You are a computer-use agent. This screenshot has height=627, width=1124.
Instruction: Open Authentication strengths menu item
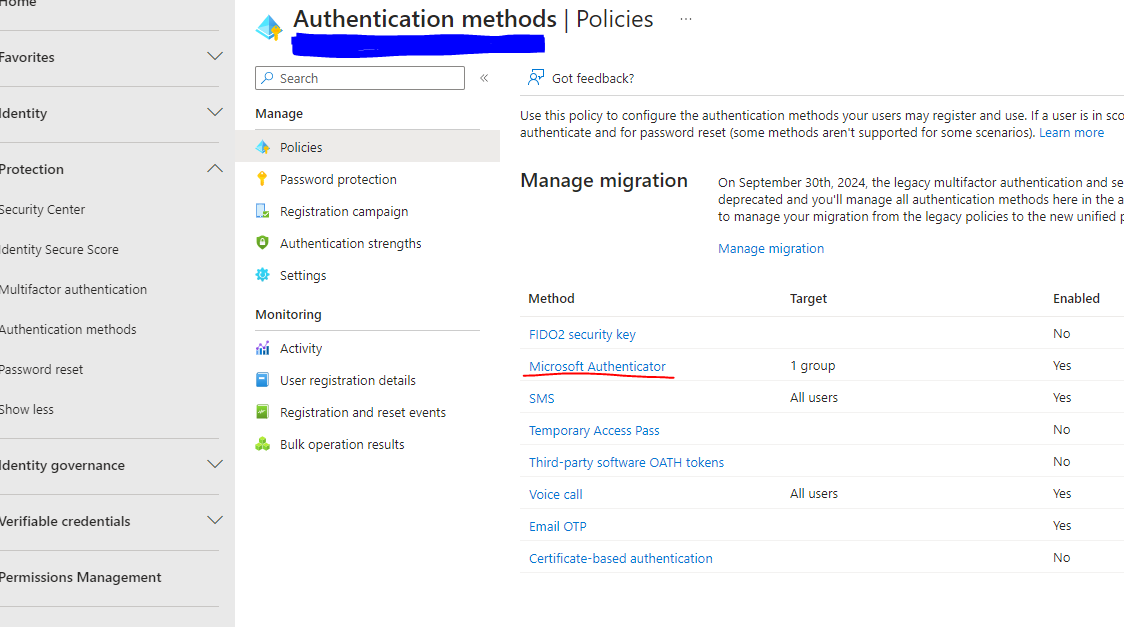click(351, 244)
